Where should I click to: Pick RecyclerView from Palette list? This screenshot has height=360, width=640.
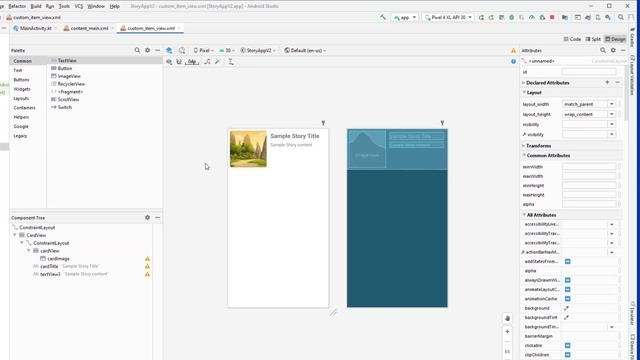[x=68, y=84]
